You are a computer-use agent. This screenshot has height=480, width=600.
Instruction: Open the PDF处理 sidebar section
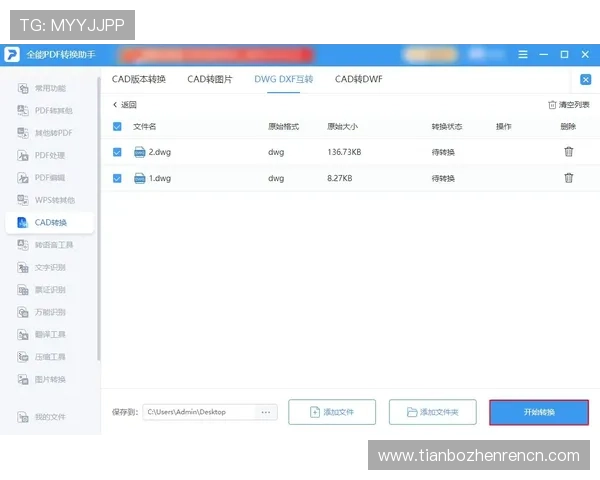(41, 155)
